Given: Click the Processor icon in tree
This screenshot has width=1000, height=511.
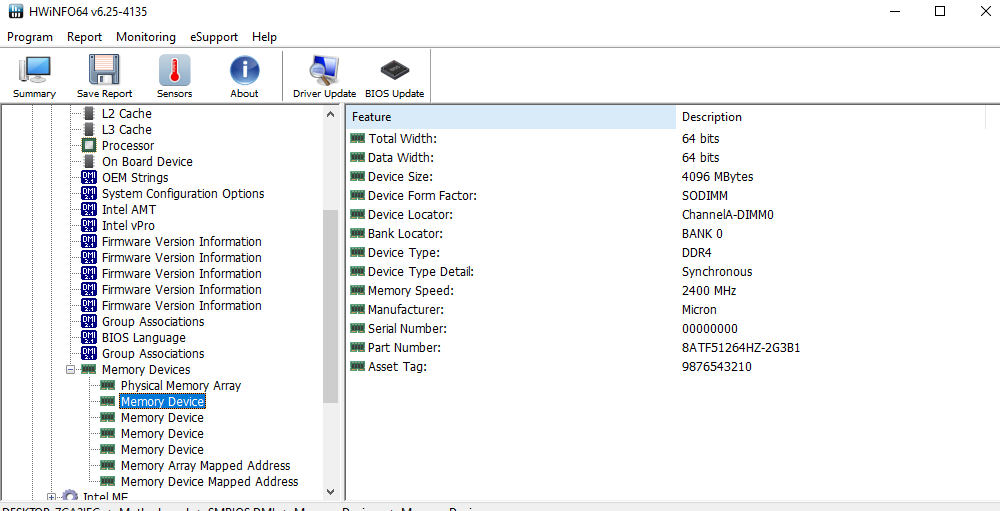Looking at the screenshot, I should [89, 145].
